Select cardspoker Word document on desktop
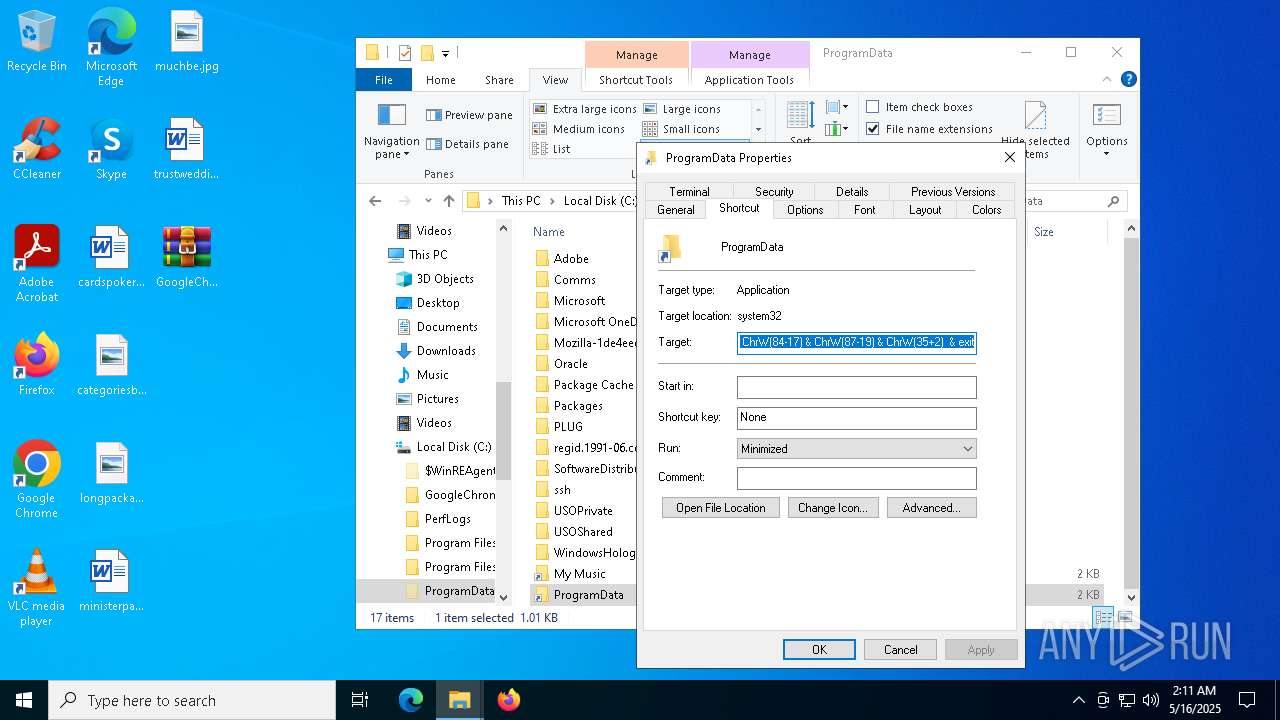The image size is (1280, 720). coord(111,258)
